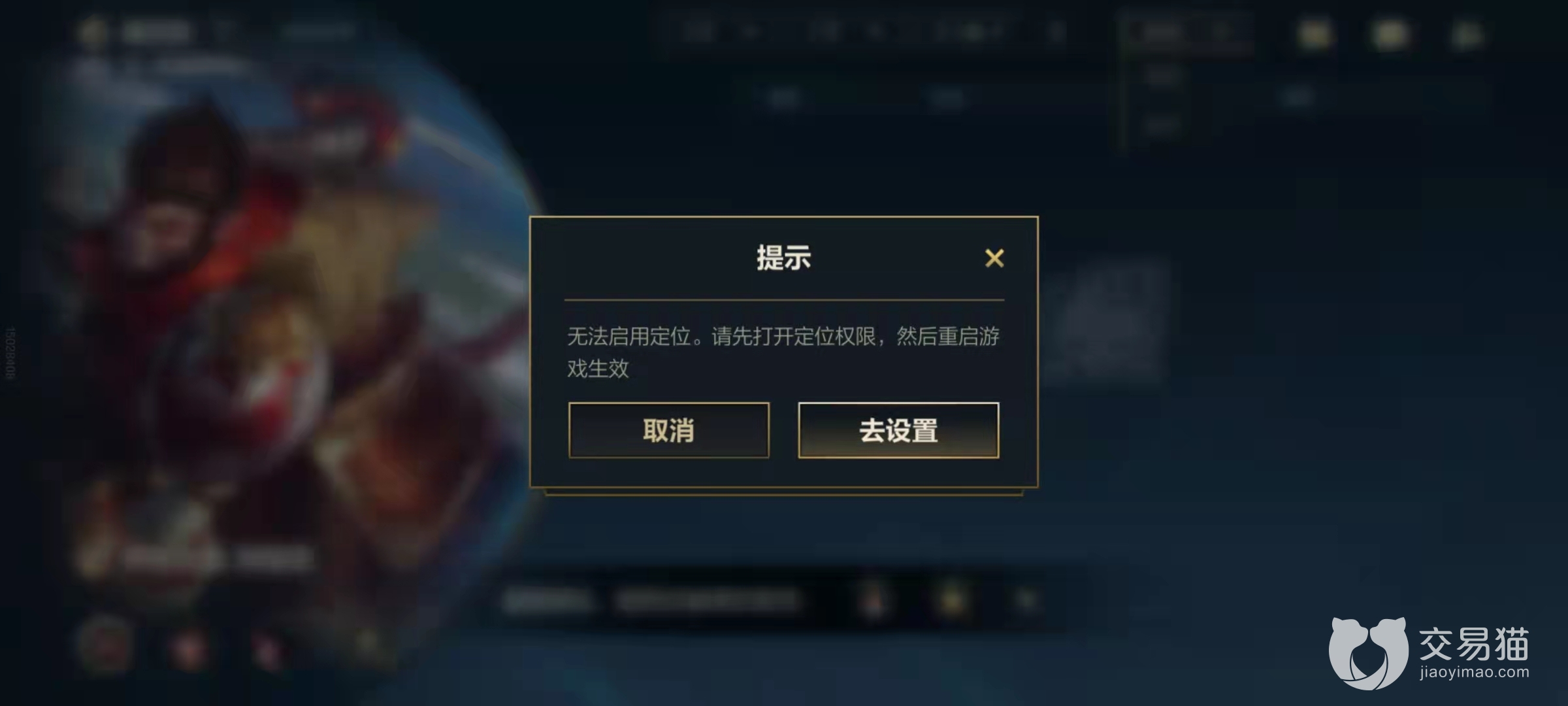Screen dimensions: 1568x706
Task: Click the 交易猫 jiaoyimao.com watermark logo
Action: click(1429, 653)
